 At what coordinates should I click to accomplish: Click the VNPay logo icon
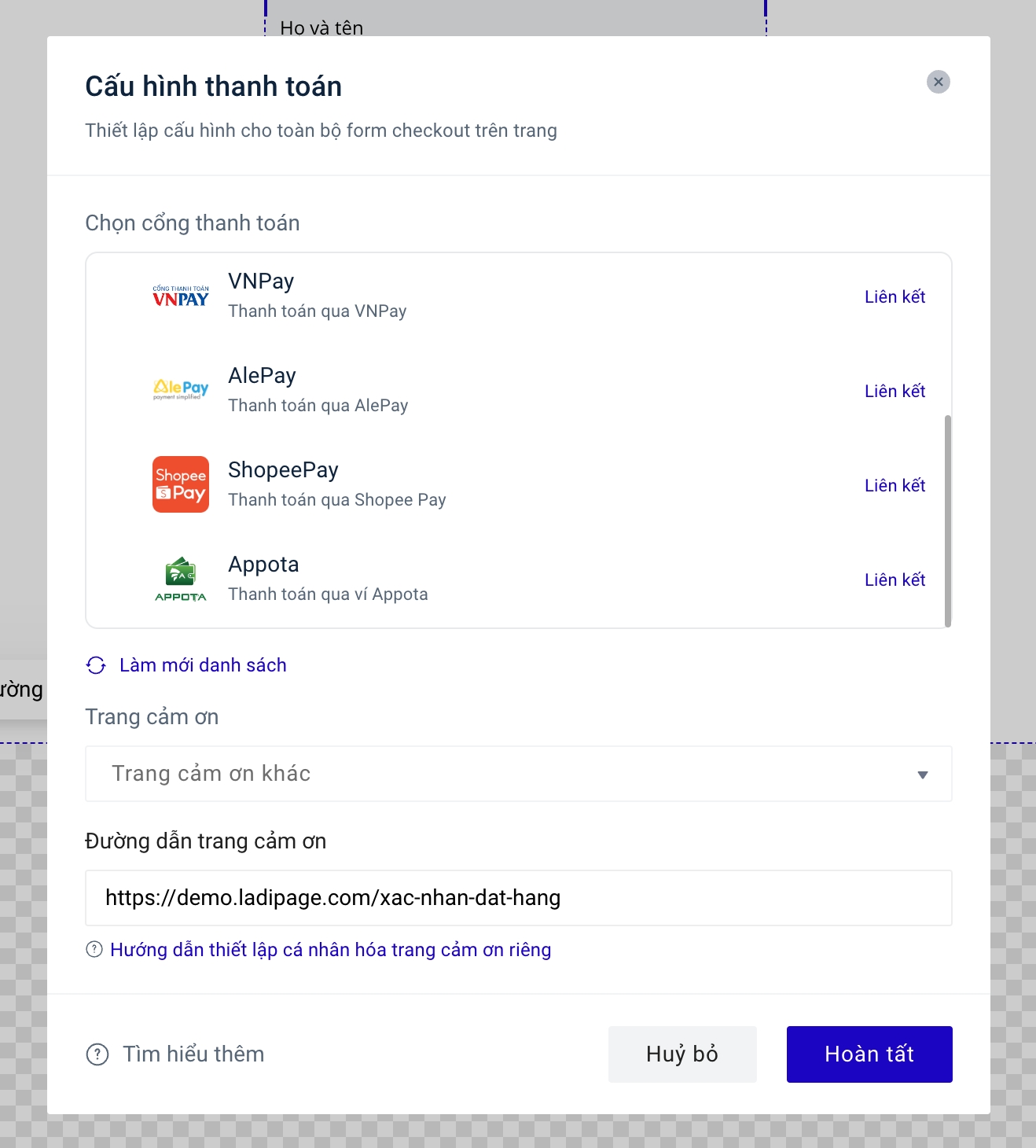[181, 296]
